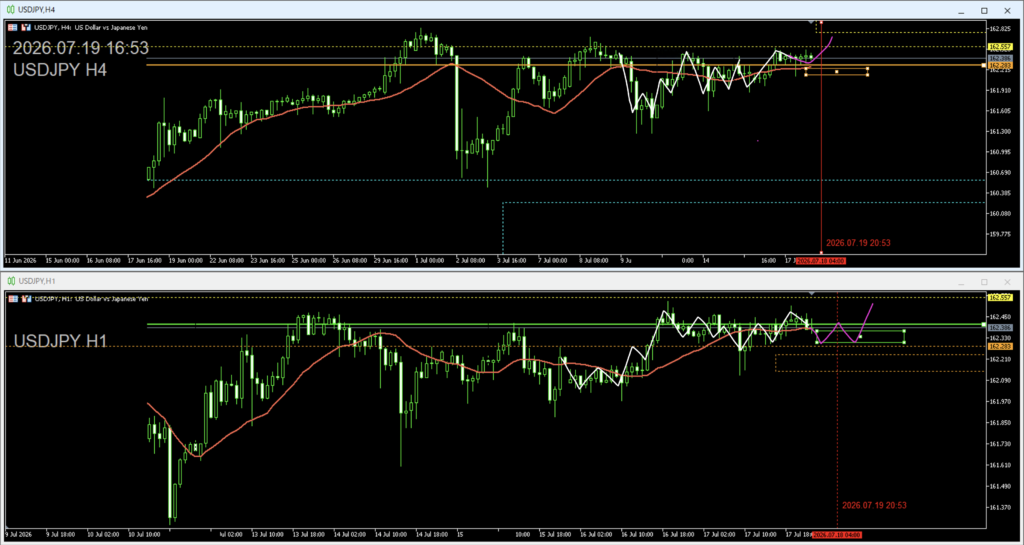Image resolution: width=1024 pixels, height=545 pixels.
Task: Click the USDJPY,H1 window title chart icon
Action: pos(11,281)
